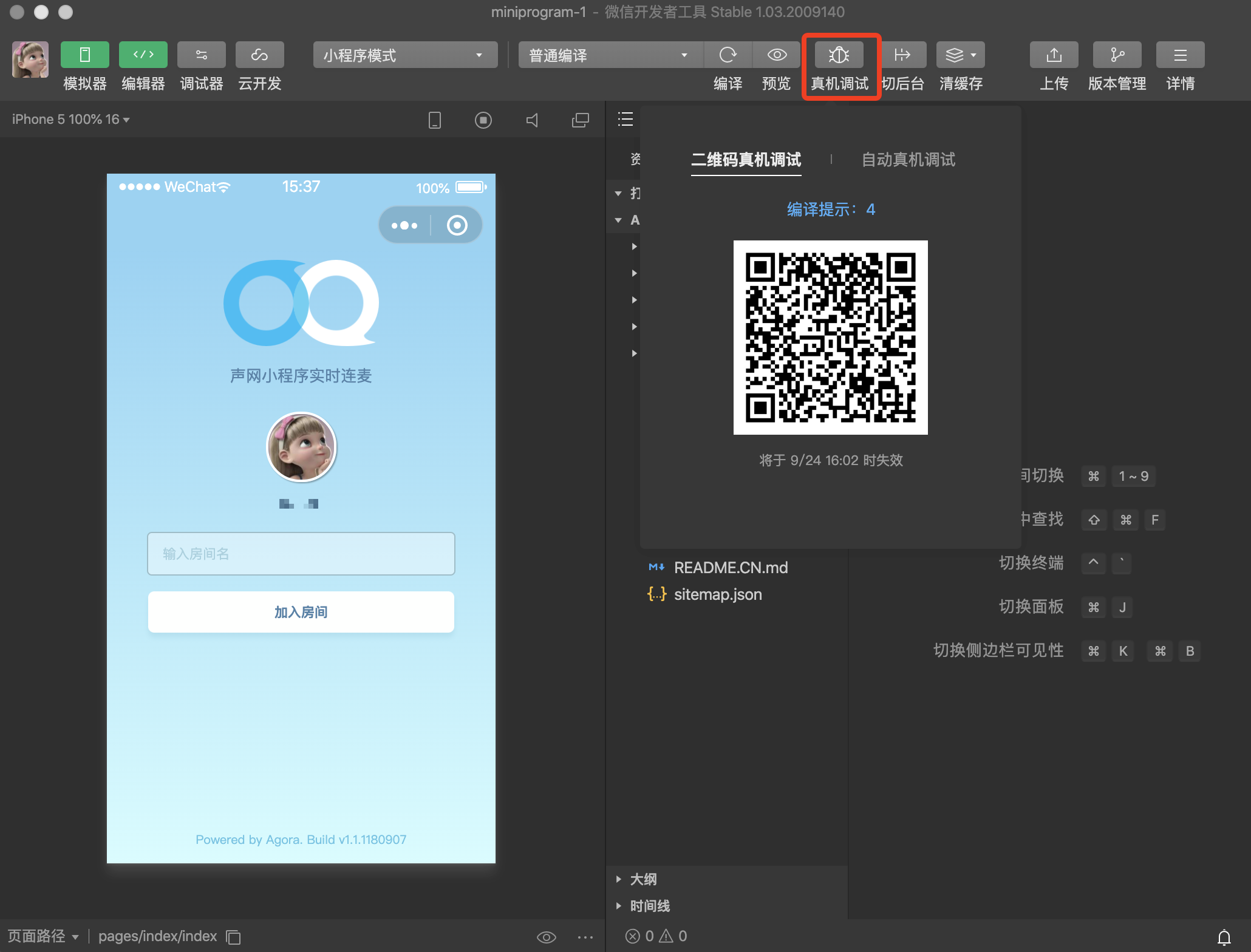Switch to 二维码真机调试 tab
This screenshot has height=952, width=1251.
pos(746,160)
